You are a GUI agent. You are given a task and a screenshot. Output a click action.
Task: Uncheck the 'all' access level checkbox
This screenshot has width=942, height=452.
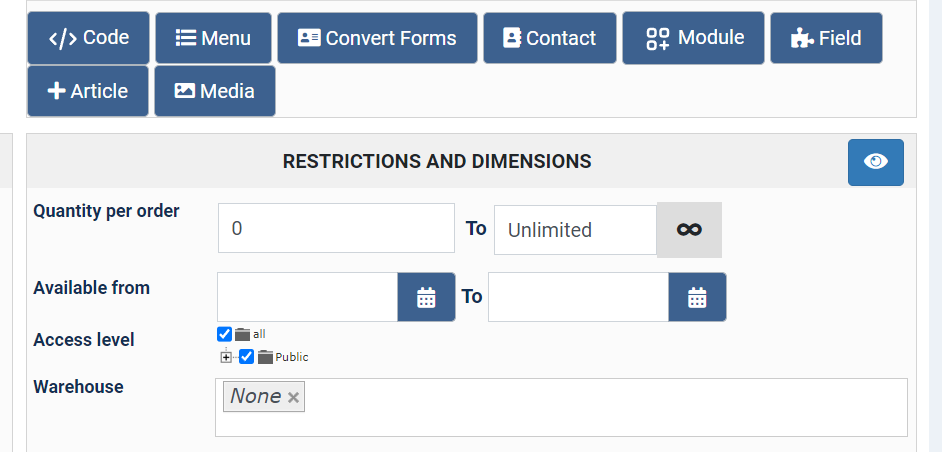[x=224, y=334]
